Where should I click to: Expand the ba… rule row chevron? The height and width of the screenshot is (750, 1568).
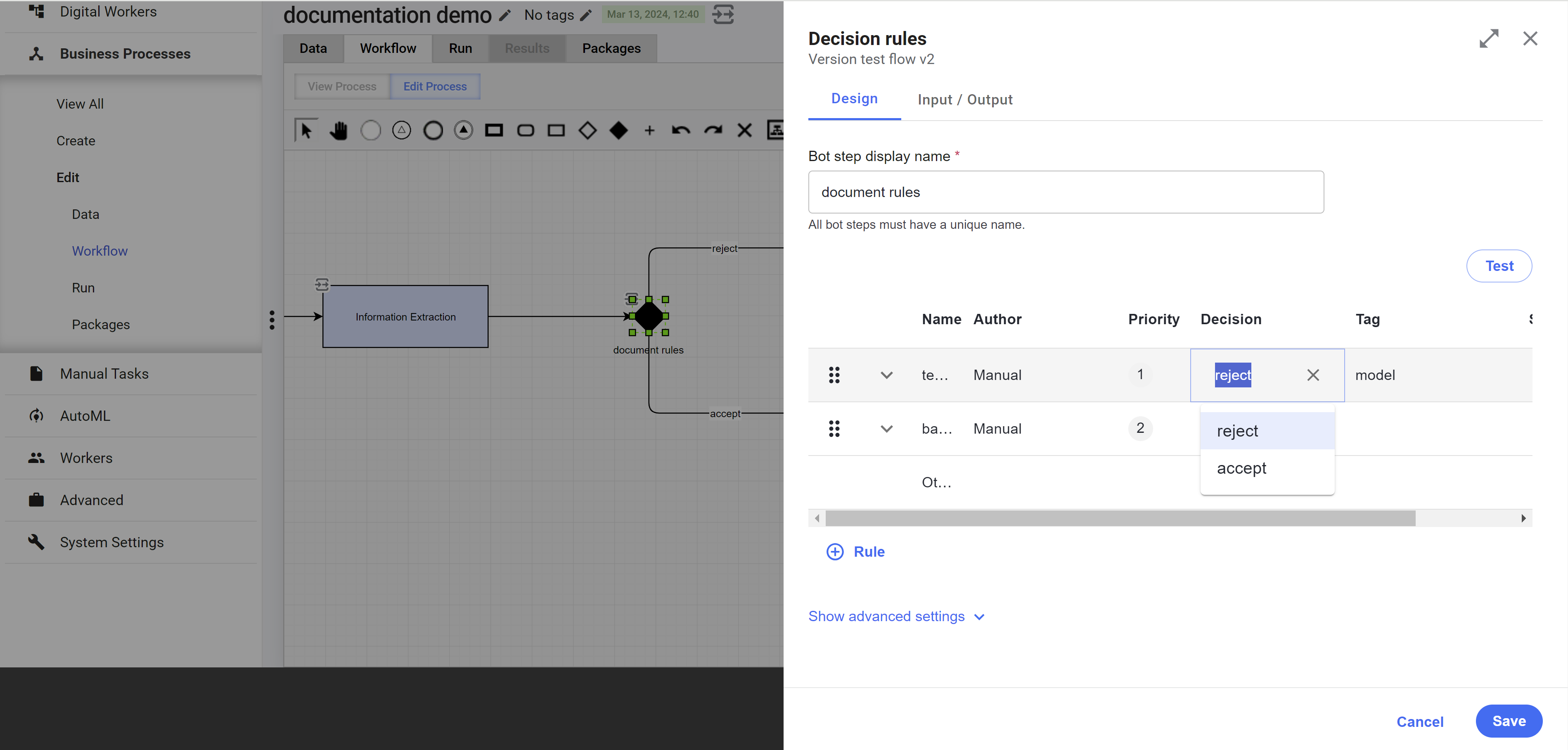(x=886, y=429)
